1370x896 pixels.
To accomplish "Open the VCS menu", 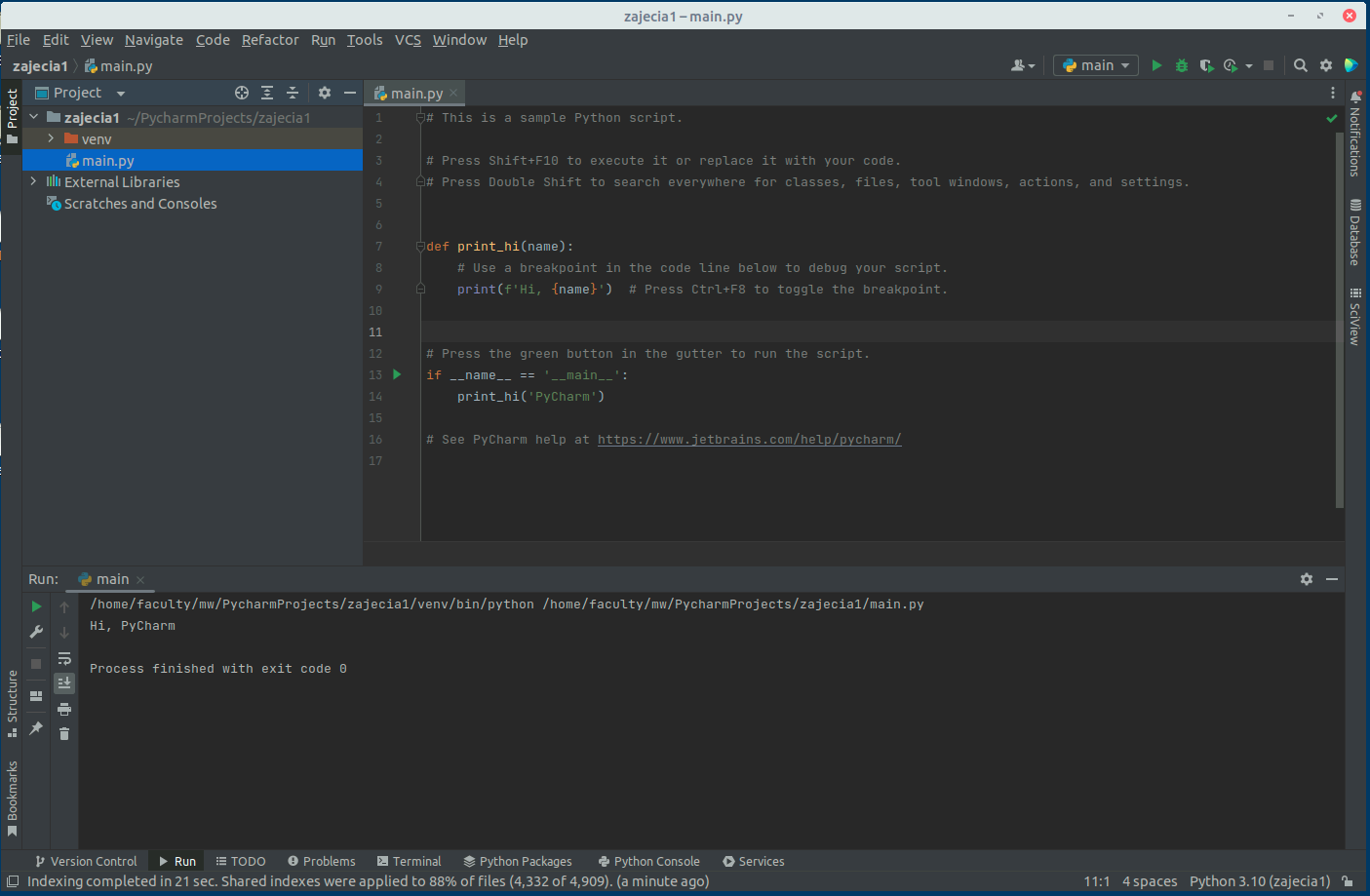I will pos(408,40).
